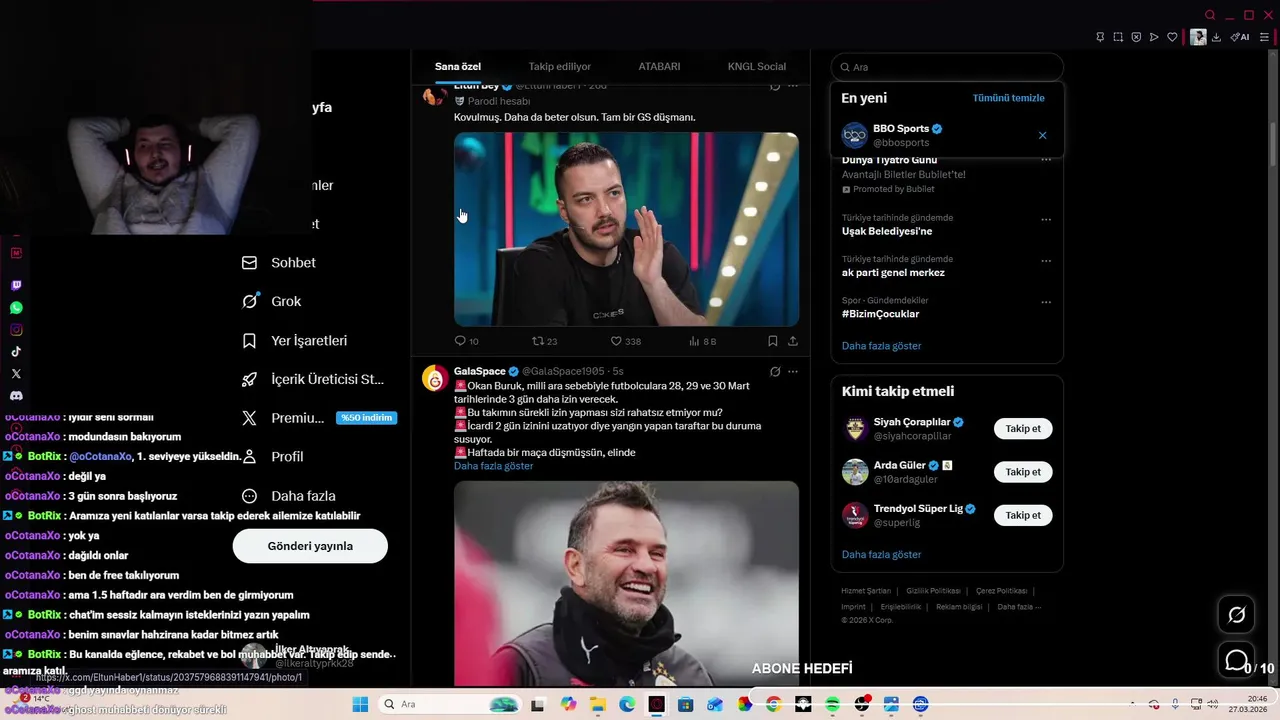Click the X search field
The image size is (1280, 720).
[x=947, y=67]
